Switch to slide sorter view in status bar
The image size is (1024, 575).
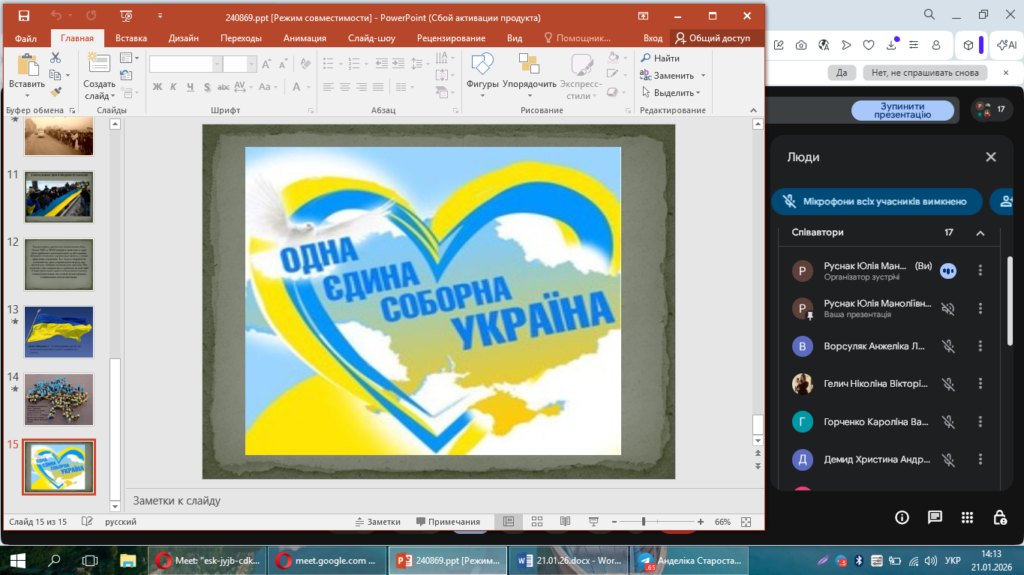pos(537,522)
